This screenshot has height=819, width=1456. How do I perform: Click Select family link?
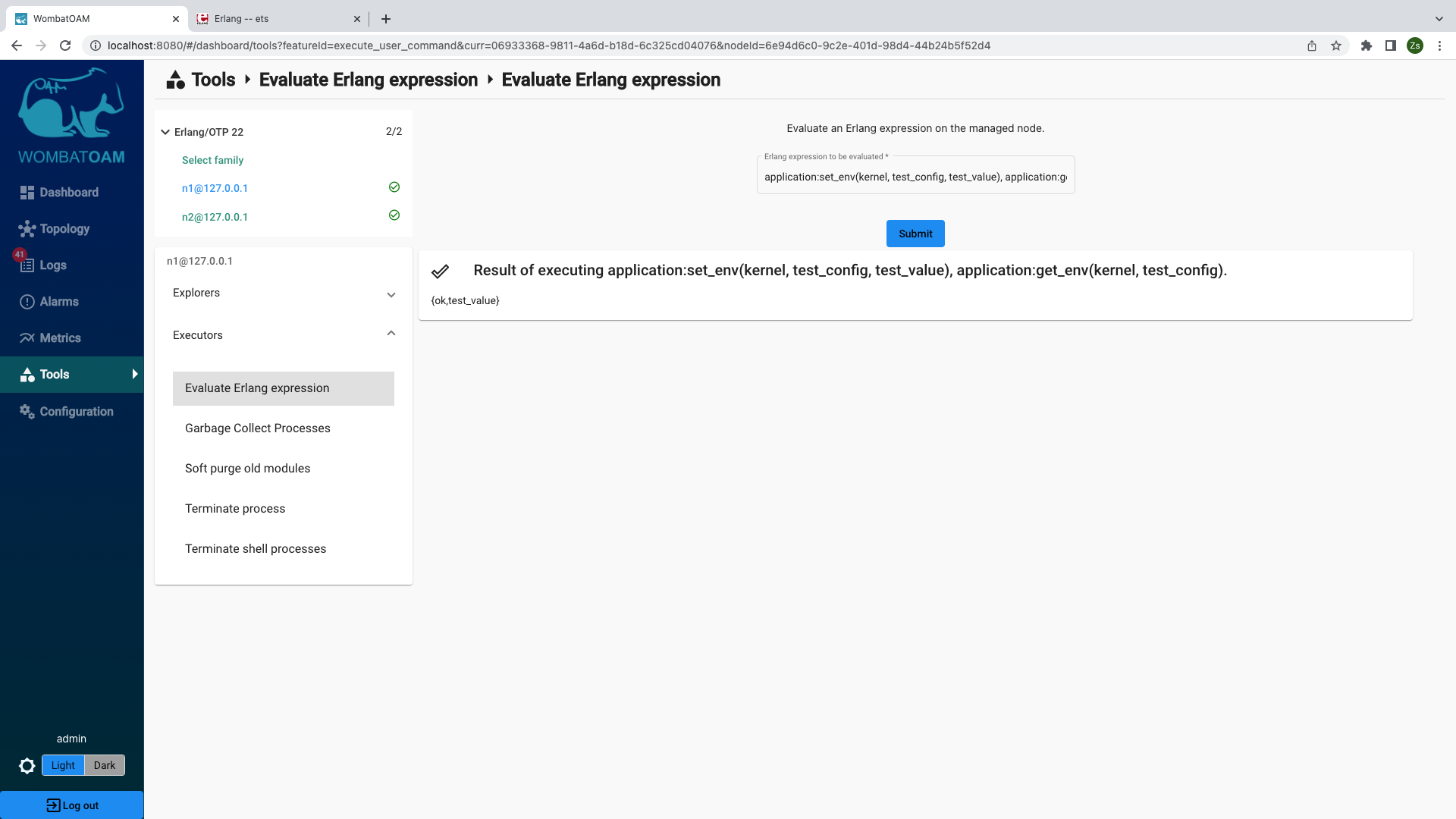(x=212, y=160)
